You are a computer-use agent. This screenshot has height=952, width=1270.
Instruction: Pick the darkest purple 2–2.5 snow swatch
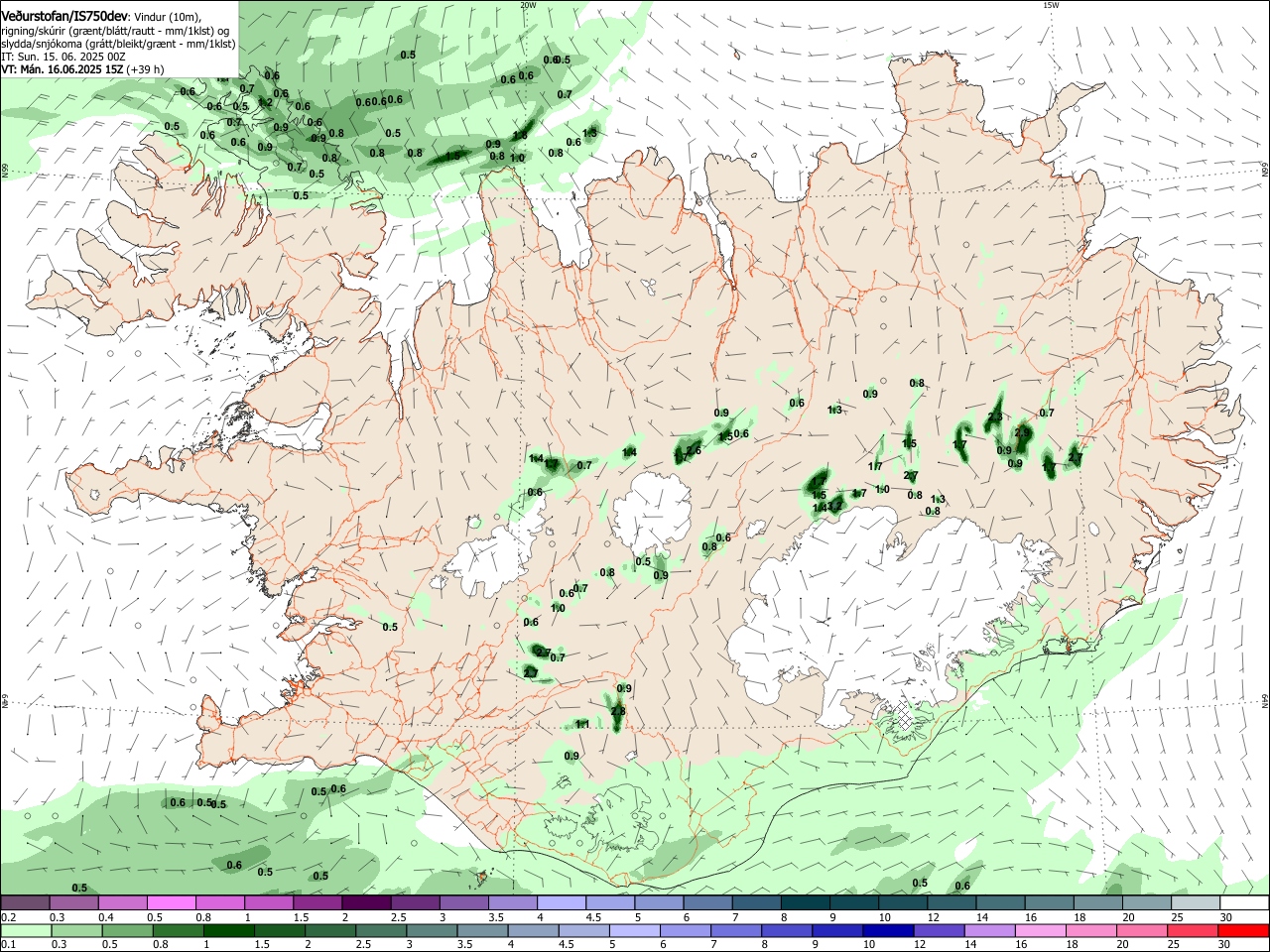tap(366, 903)
